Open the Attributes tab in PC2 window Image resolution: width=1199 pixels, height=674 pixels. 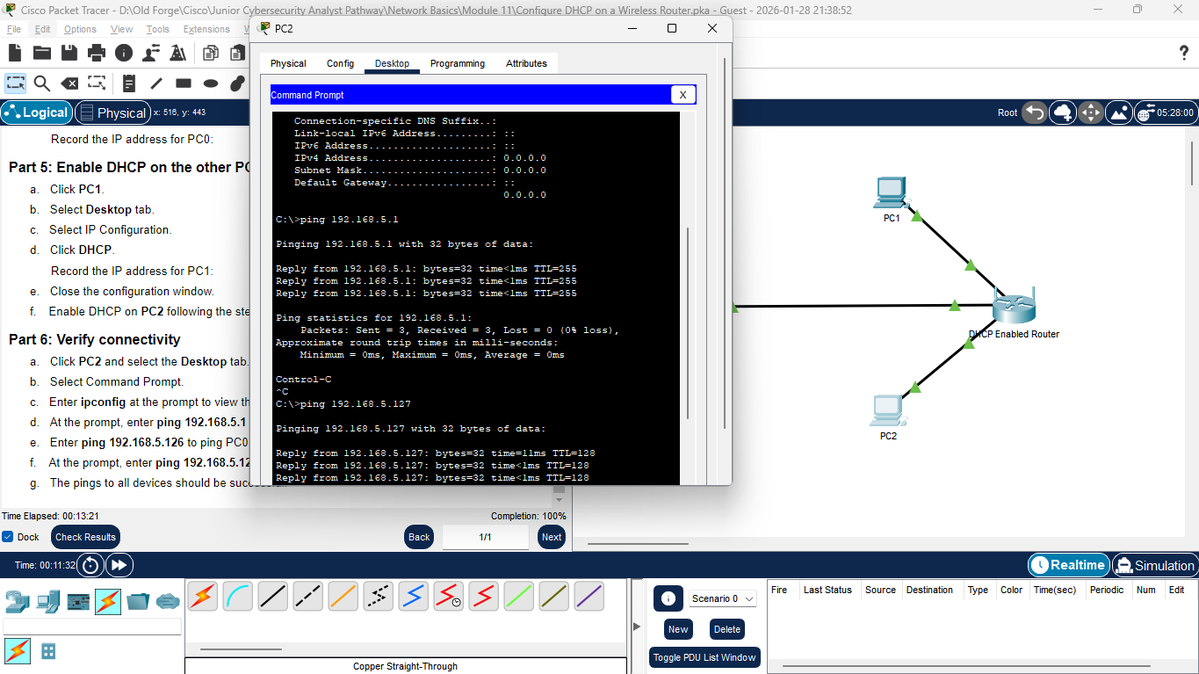pyautogui.click(x=526, y=63)
